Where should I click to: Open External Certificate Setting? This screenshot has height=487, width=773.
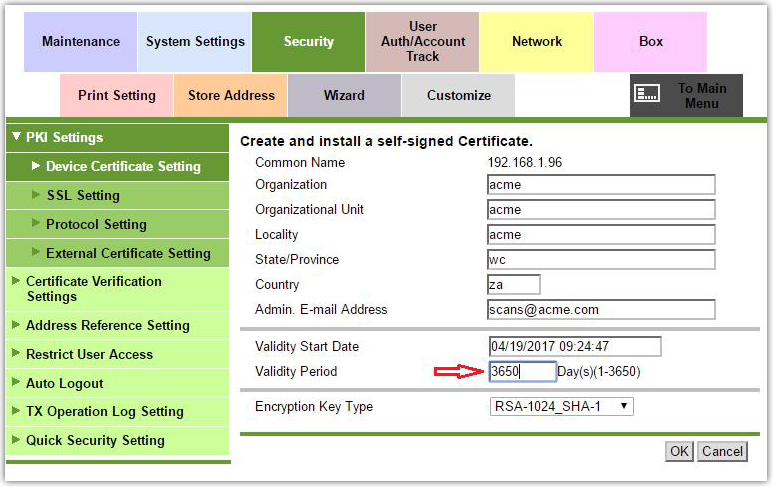[128, 253]
